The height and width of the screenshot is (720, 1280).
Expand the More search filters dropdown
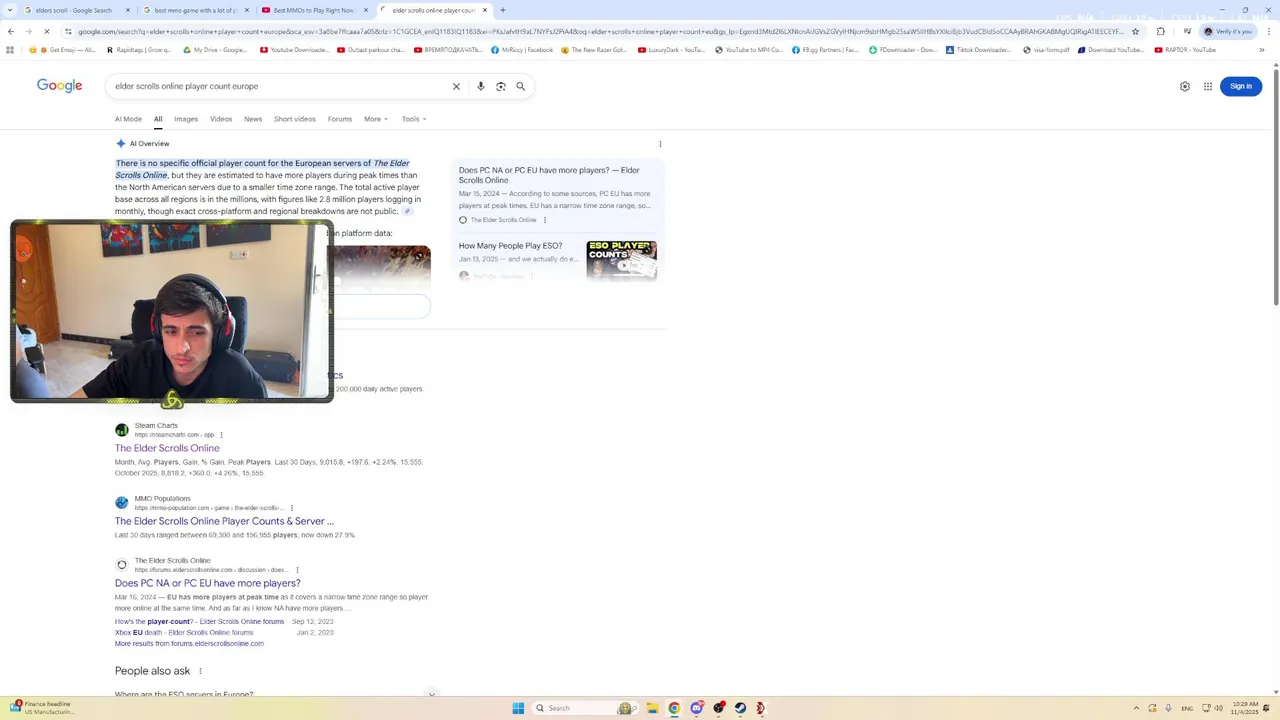[x=376, y=119]
